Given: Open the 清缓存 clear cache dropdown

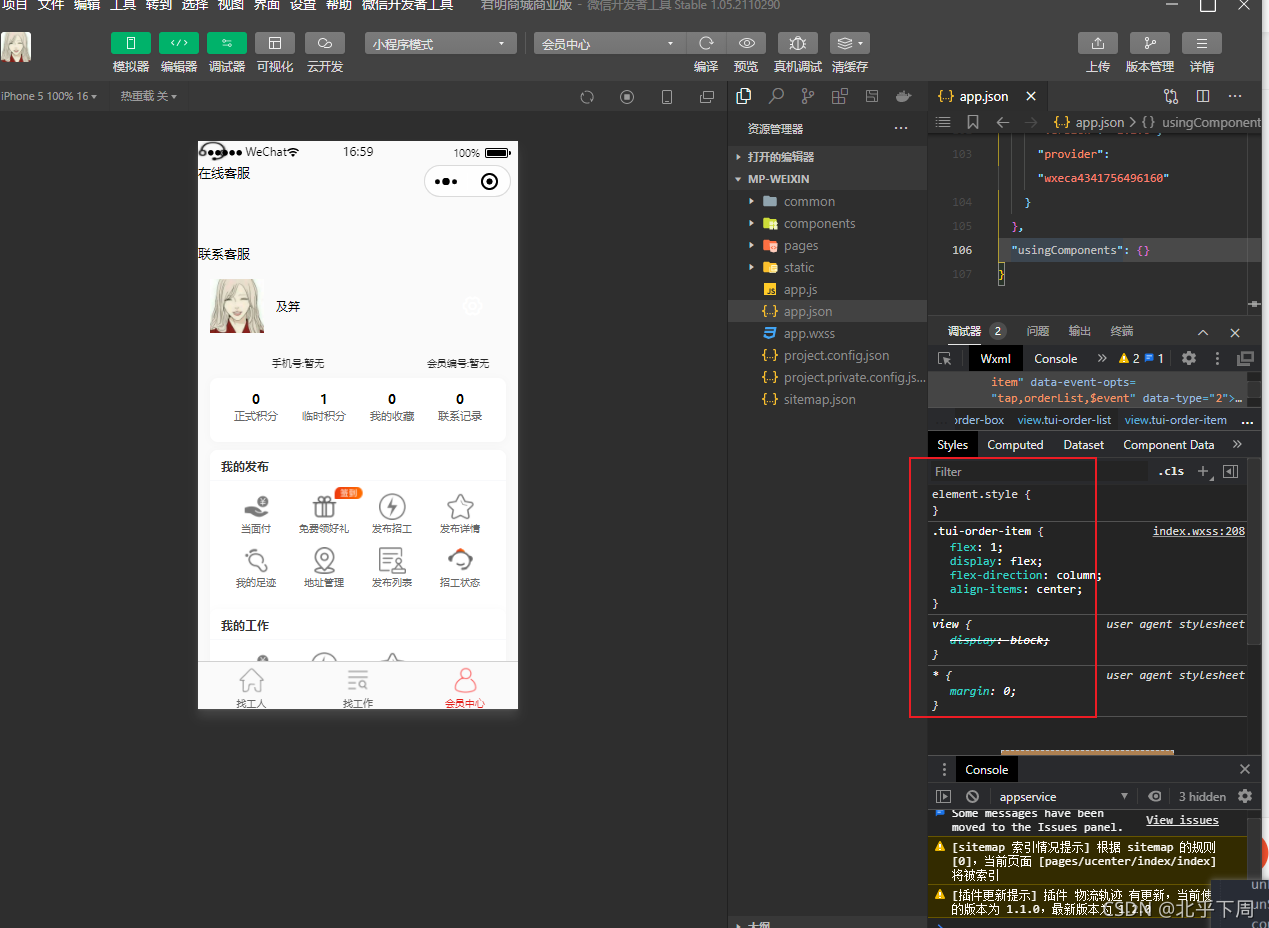Looking at the screenshot, I should point(850,43).
